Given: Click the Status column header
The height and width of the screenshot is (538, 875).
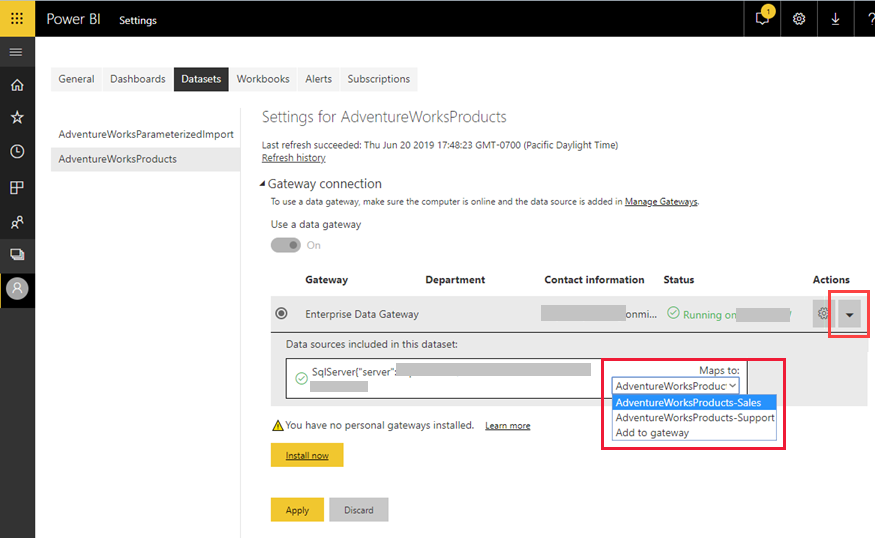Looking at the screenshot, I should coord(679,280).
